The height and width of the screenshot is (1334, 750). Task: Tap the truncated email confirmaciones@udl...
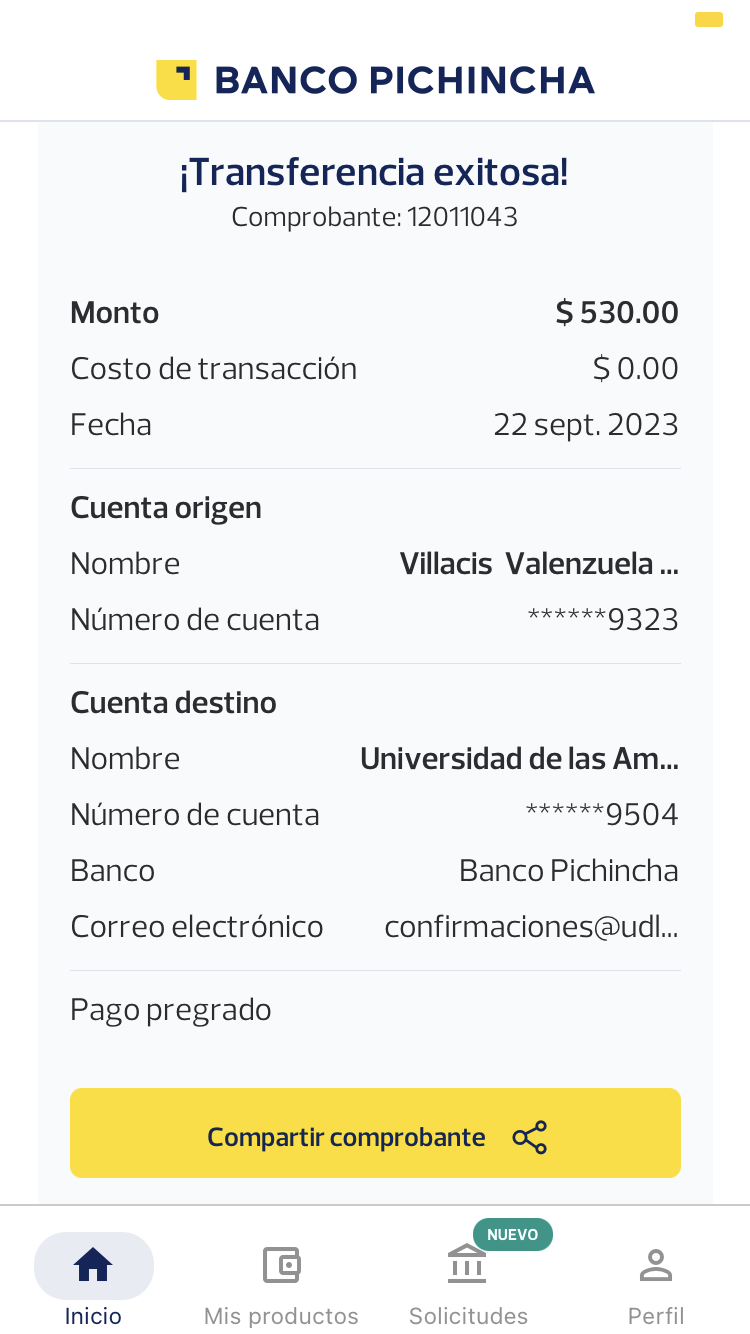(531, 927)
